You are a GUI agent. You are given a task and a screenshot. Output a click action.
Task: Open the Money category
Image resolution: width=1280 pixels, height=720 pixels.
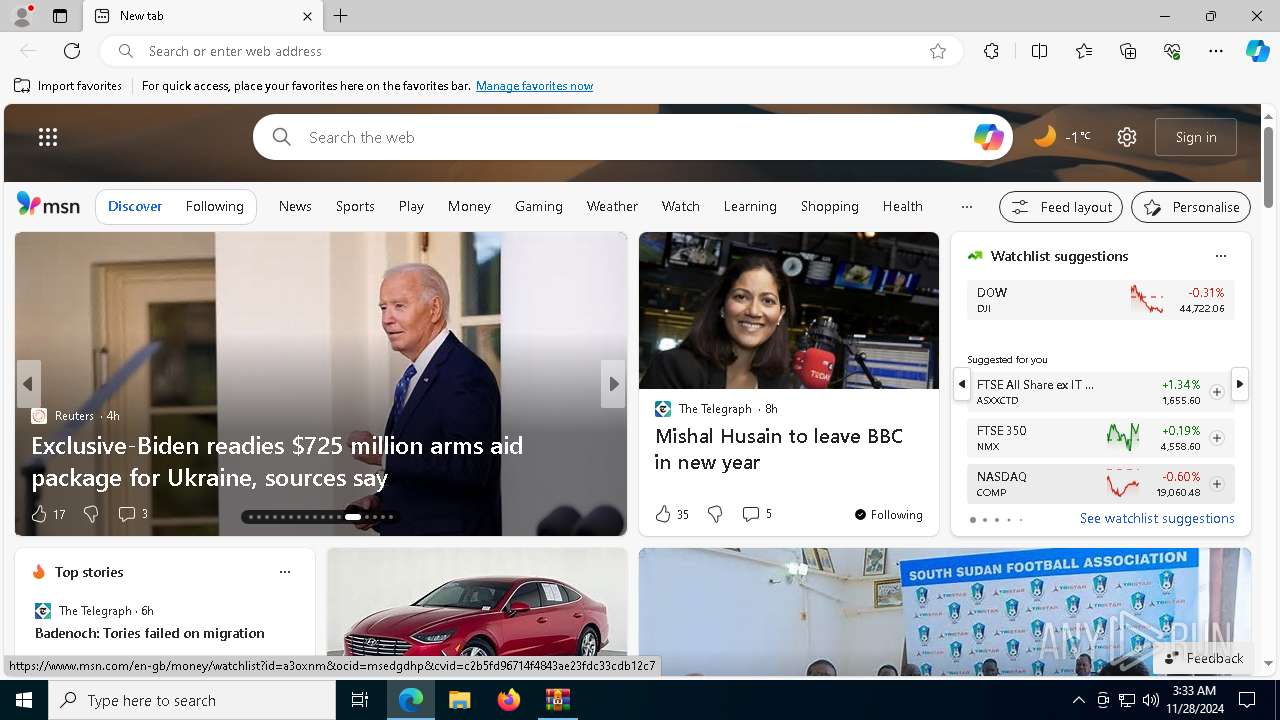click(x=469, y=206)
